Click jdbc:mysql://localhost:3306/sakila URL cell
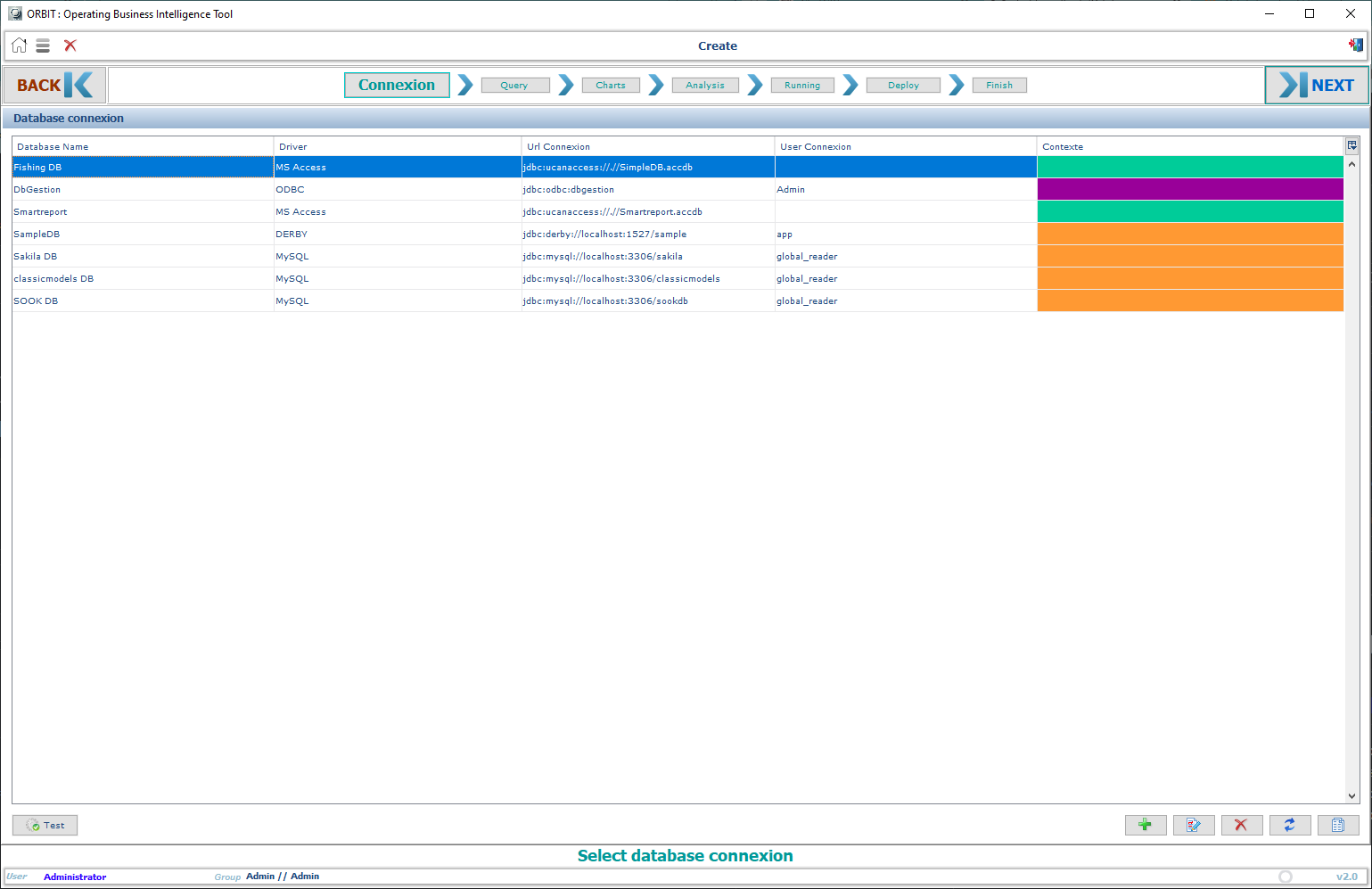Screen dimensions: 1372x889 click(x=648, y=256)
